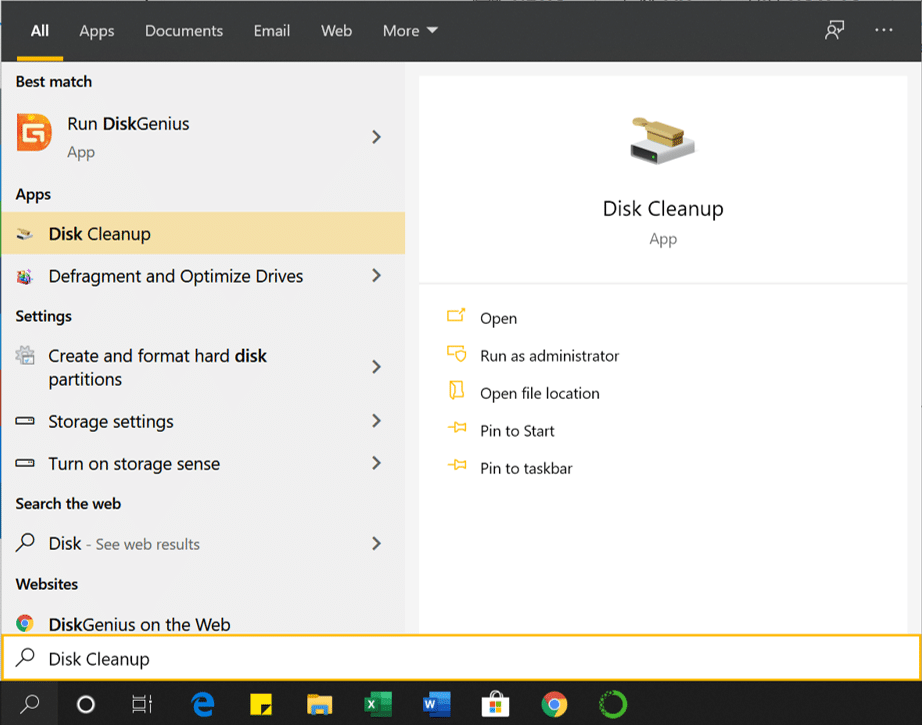Expand Create and format hard disk partitions arrow
The height and width of the screenshot is (725, 922).
click(376, 367)
